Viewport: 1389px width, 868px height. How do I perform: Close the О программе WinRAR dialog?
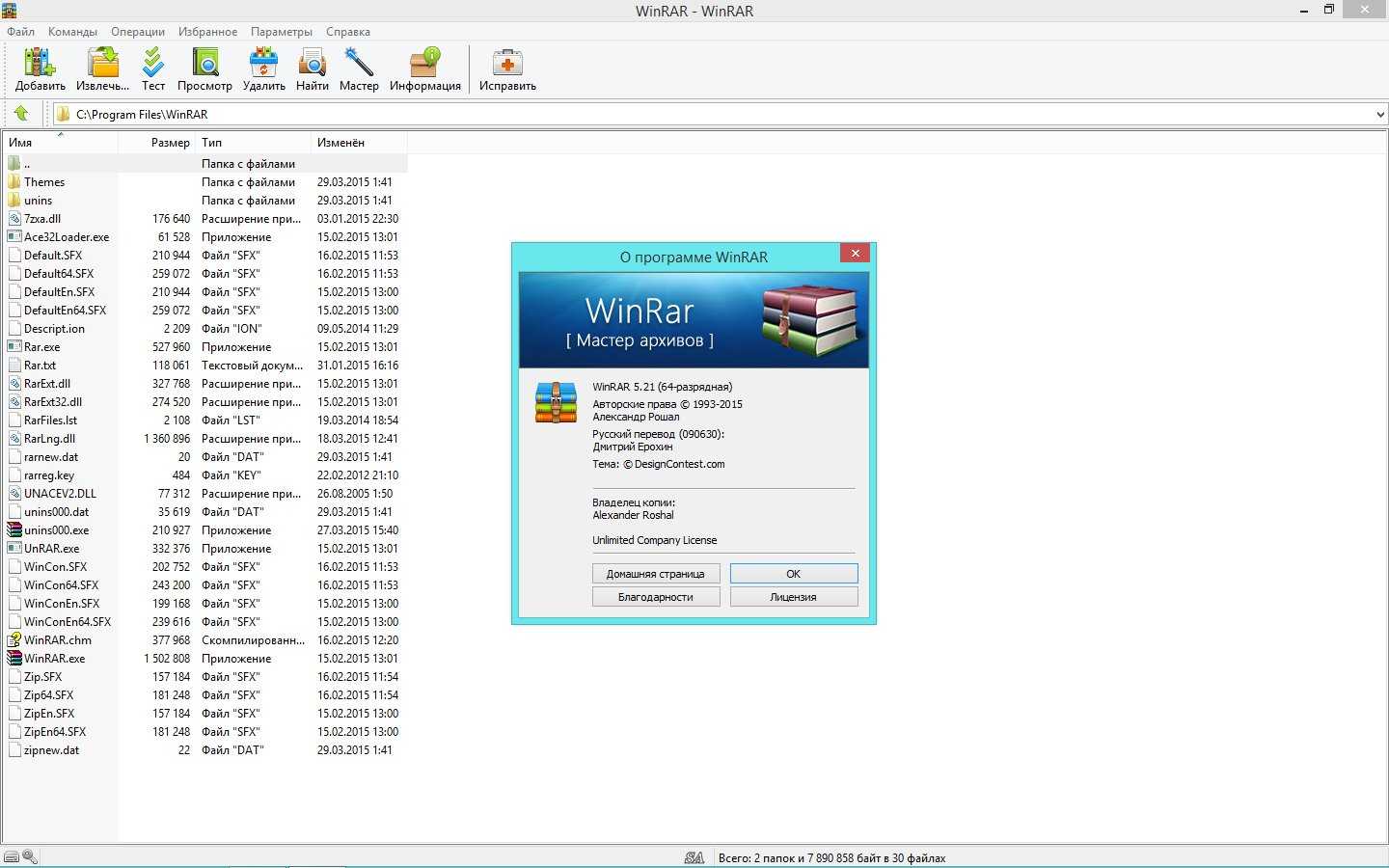pyautogui.click(x=855, y=253)
